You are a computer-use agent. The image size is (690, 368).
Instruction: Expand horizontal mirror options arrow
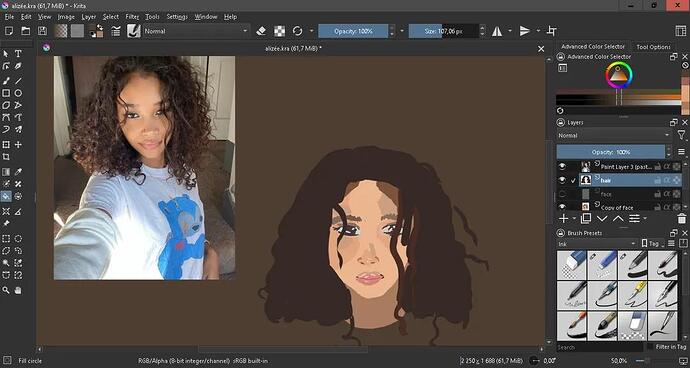510,31
